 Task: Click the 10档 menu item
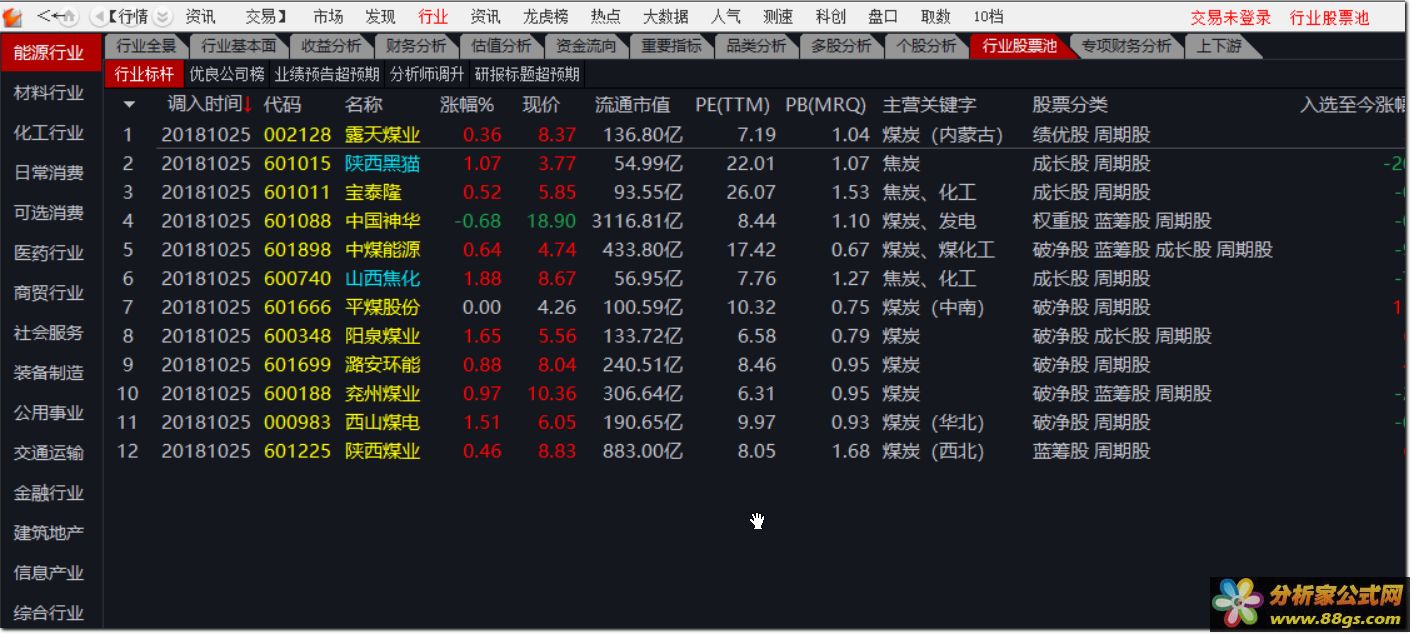(988, 17)
